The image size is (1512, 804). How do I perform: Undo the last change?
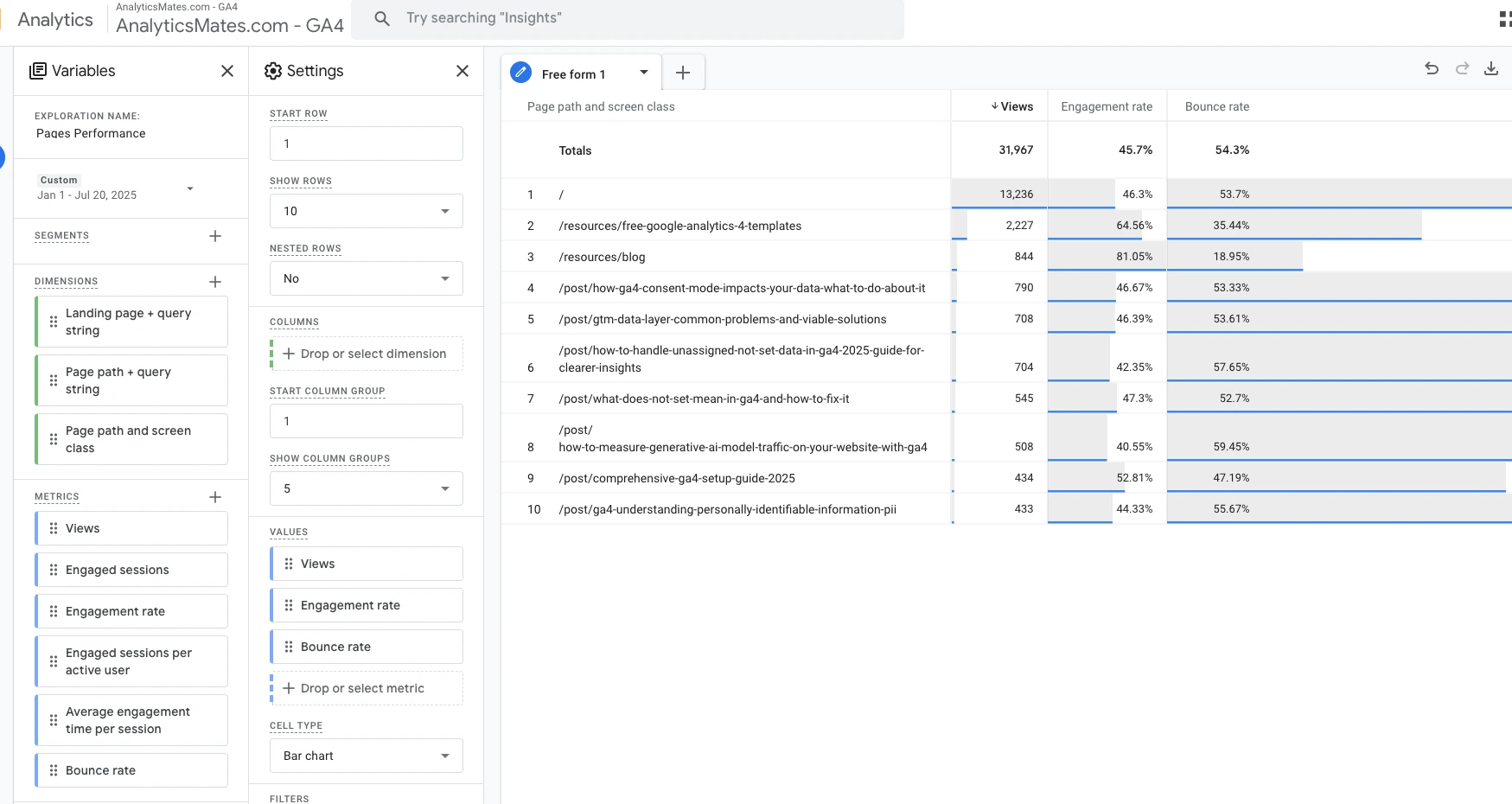click(1432, 69)
